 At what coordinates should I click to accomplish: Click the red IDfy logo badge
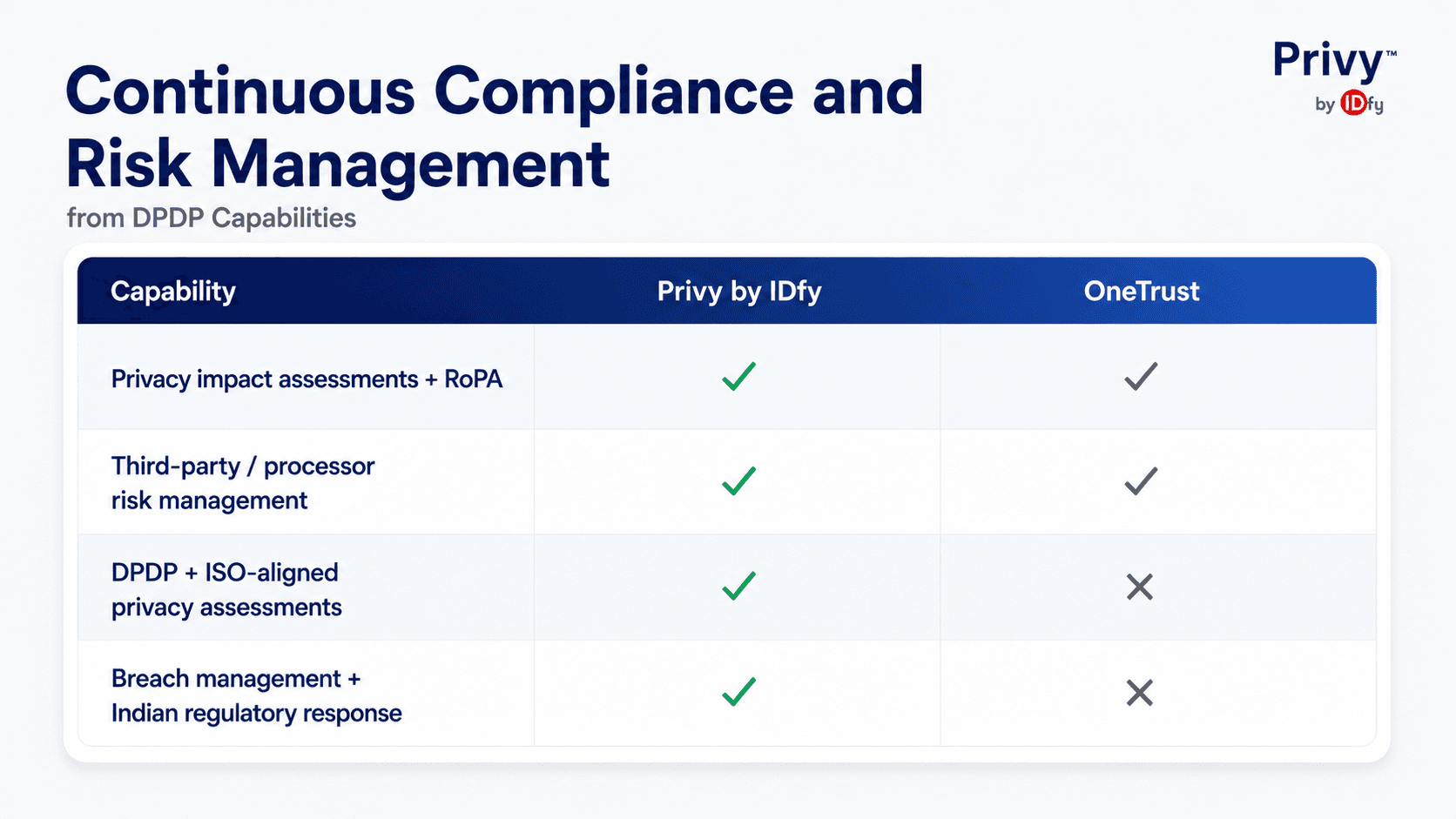pos(1354,104)
